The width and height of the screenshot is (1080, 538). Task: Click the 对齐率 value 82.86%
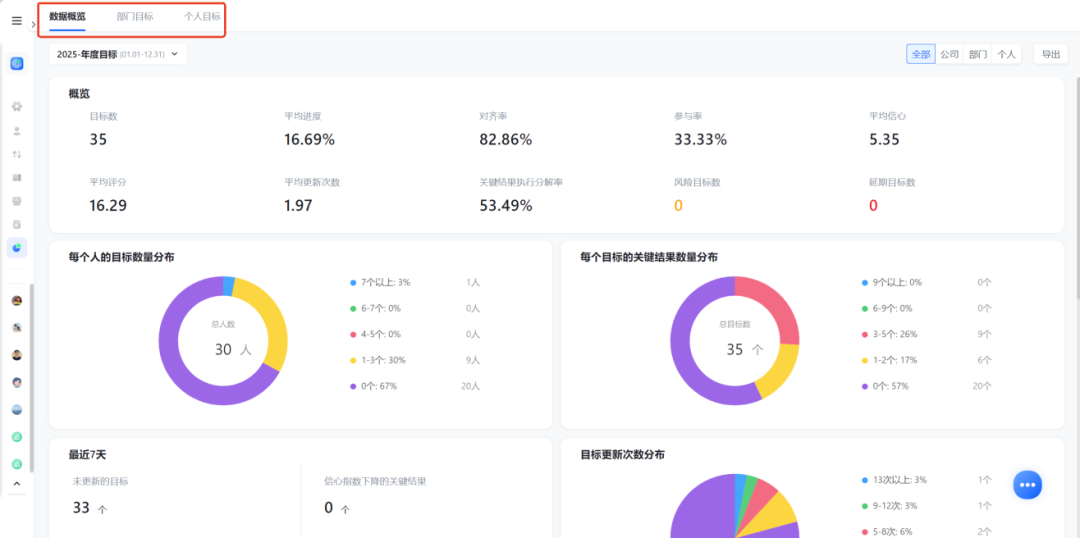506,140
